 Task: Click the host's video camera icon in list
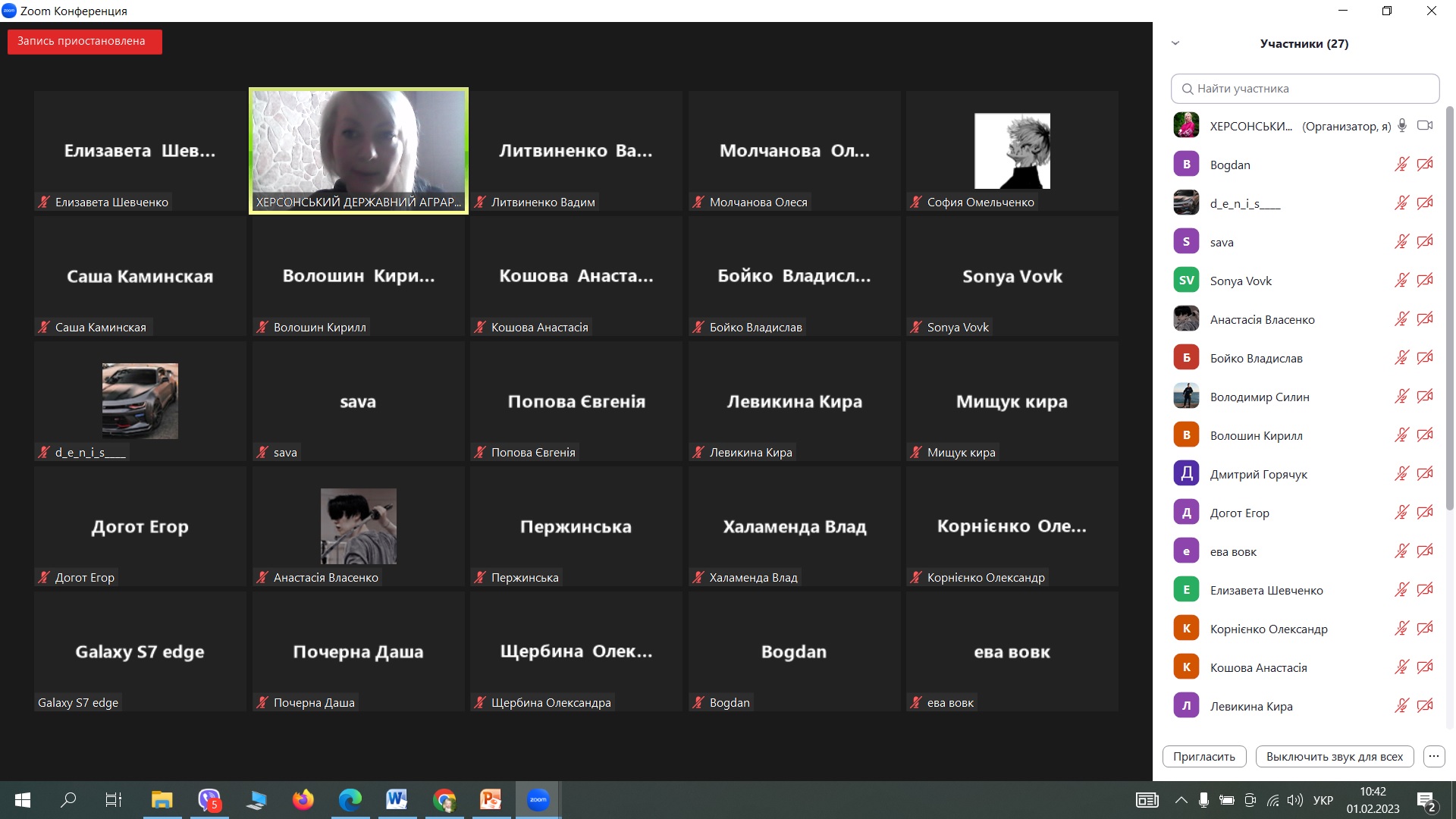point(1425,126)
